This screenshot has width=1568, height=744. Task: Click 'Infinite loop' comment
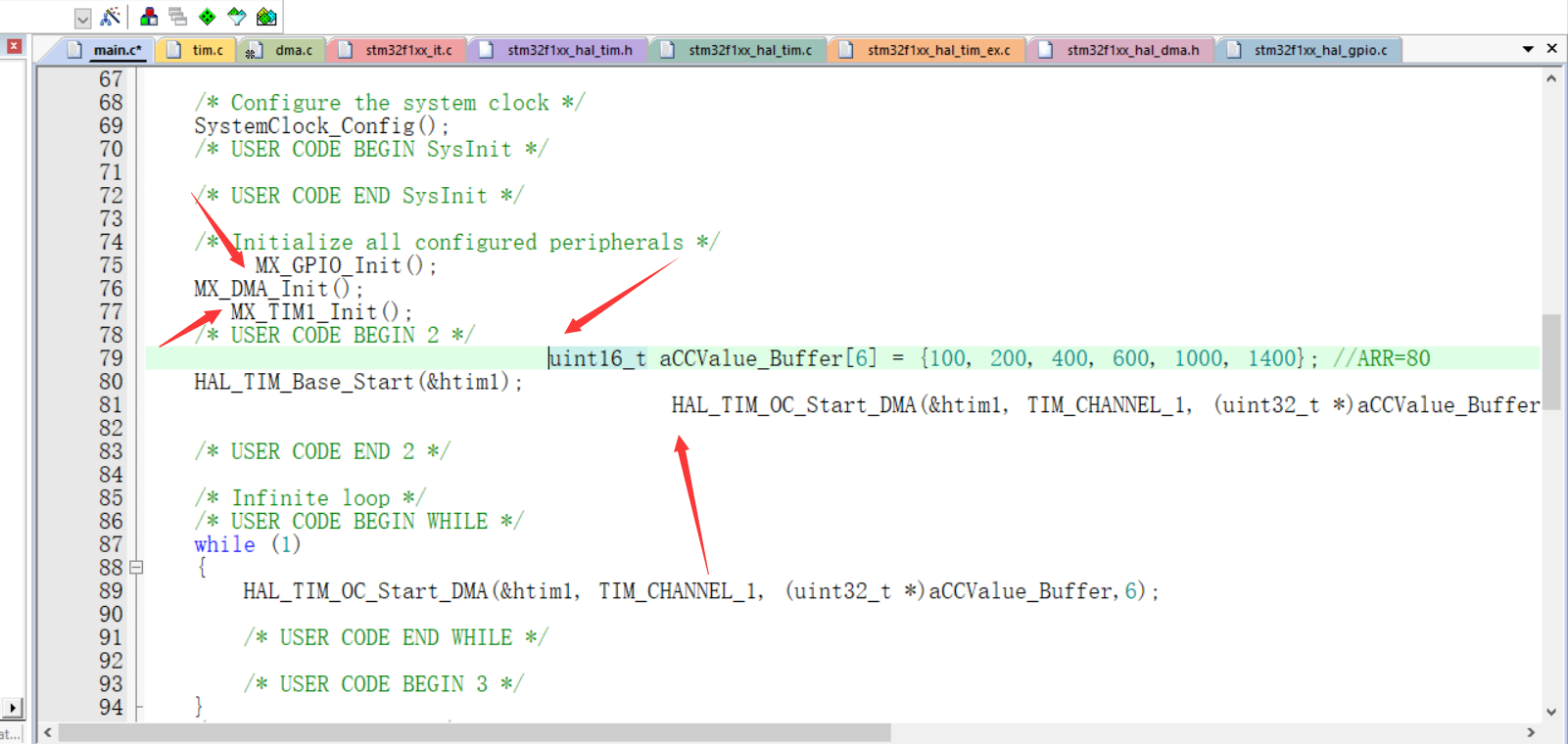click(x=309, y=498)
